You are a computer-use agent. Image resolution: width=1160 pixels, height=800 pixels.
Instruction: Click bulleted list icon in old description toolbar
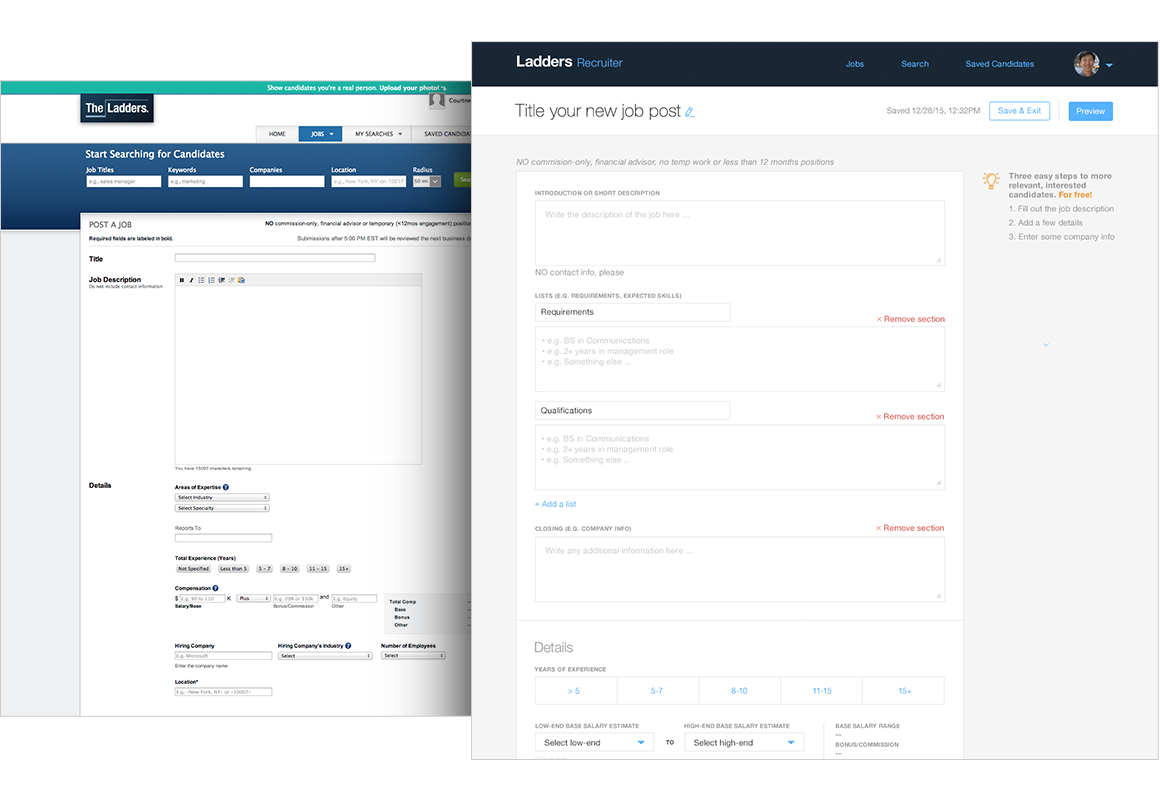click(x=201, y=280)
